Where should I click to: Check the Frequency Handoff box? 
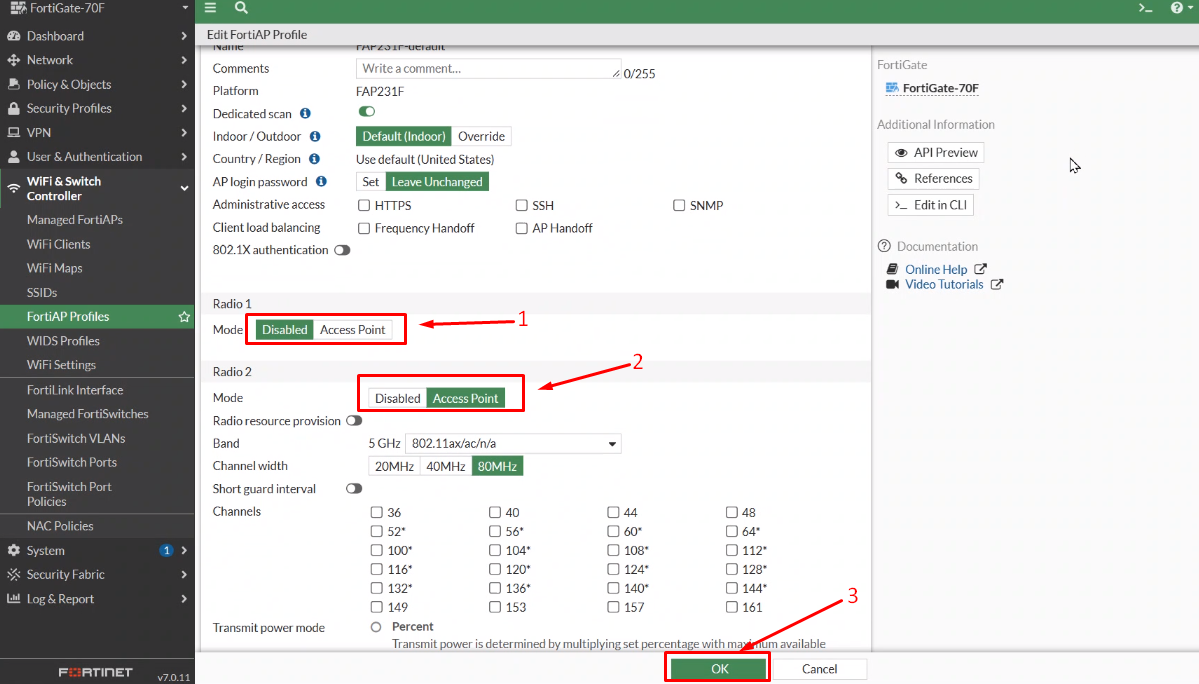click(x=364, y=228)
